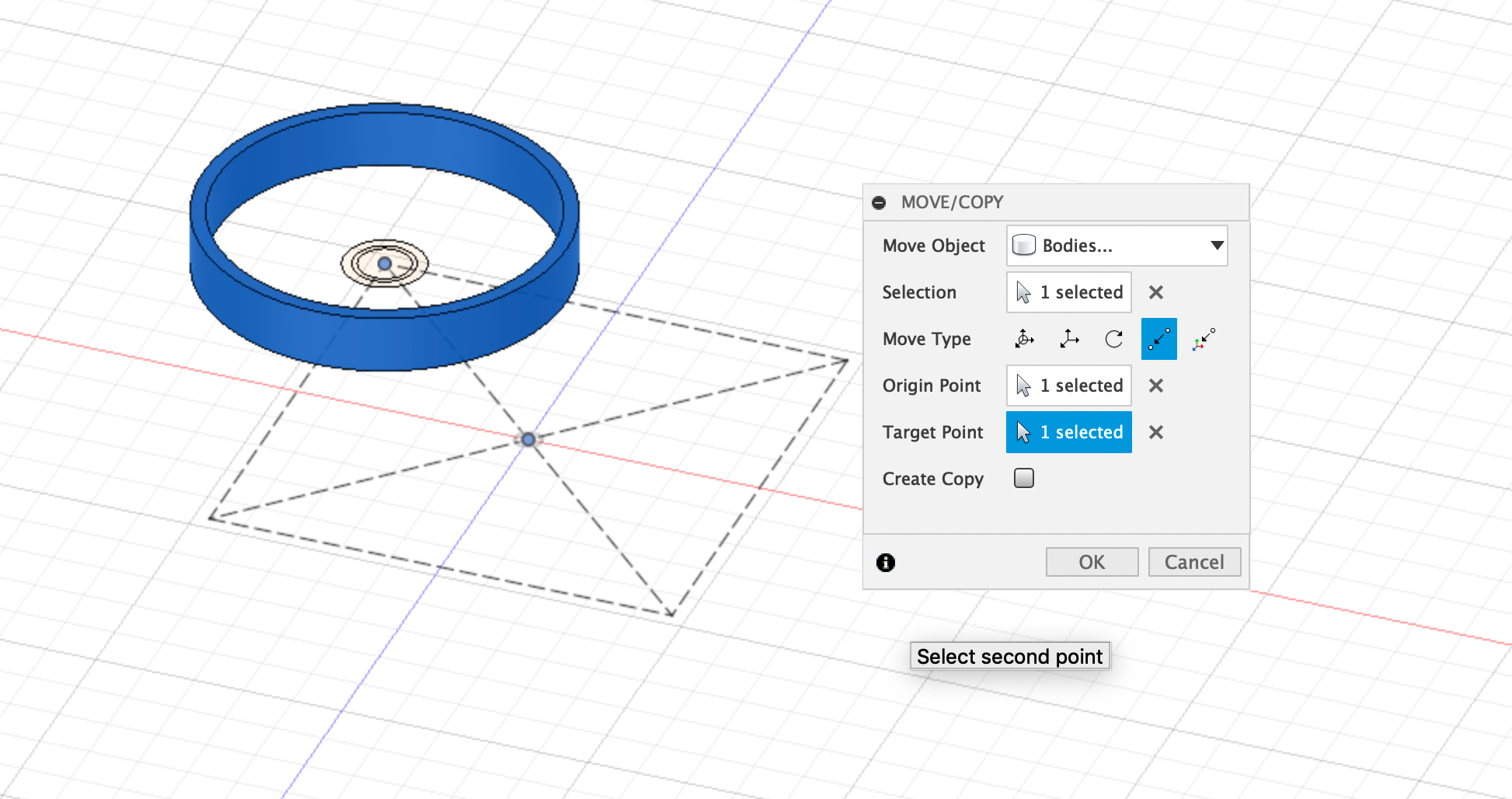Collapse the MOVE/COPY dialog header

(880, 202)
